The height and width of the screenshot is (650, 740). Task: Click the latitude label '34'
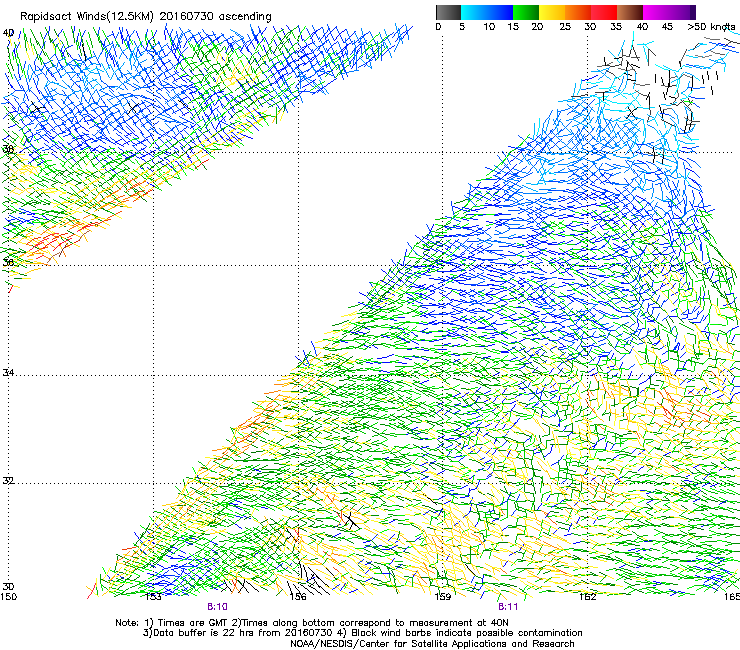click(8, 373)
